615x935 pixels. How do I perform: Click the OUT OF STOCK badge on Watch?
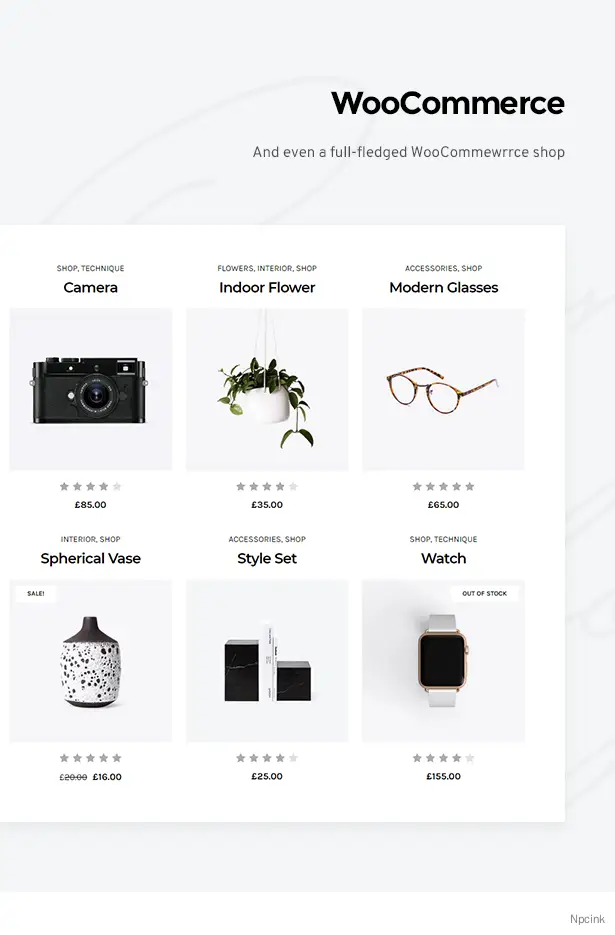pyautogui.click(x=484, y=594)
